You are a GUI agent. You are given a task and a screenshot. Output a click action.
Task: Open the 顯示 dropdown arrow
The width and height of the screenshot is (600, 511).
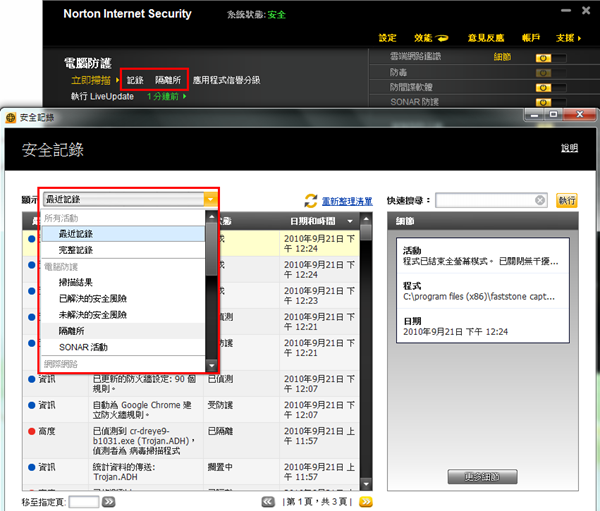[x=210, y=199]
